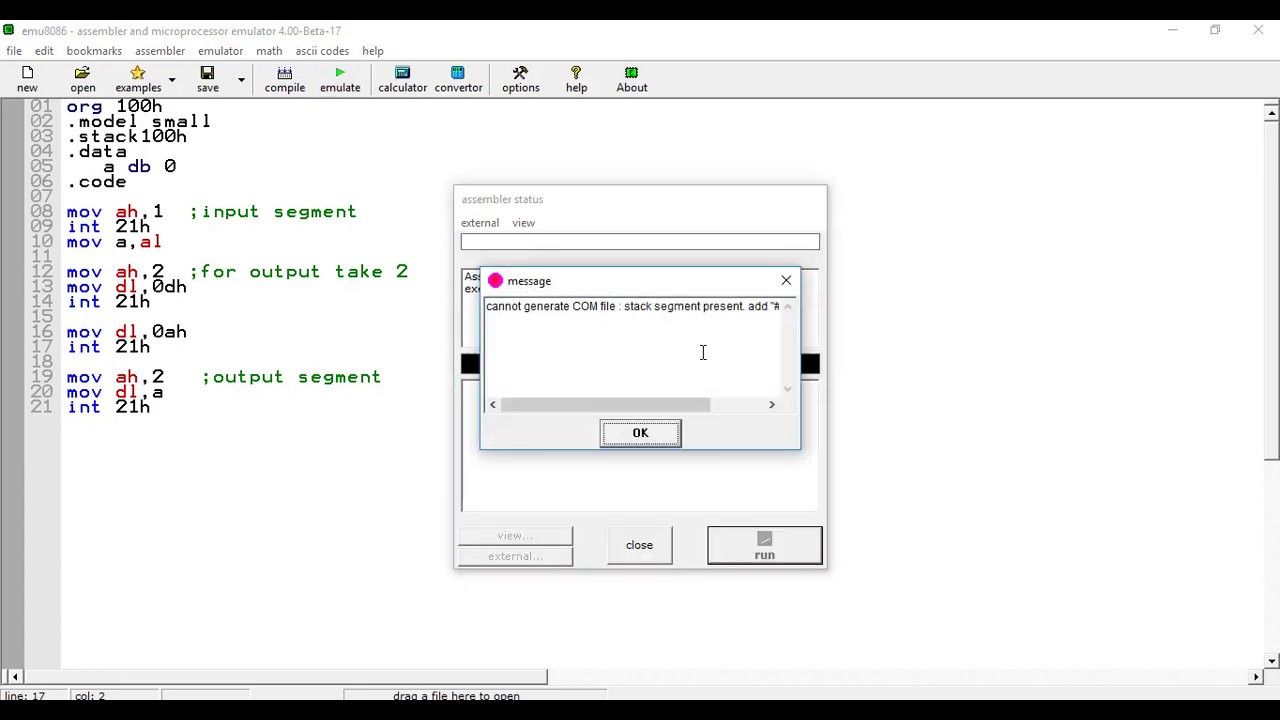The width and height of the screenshot is (1280, 720).
Task: Click close in assembler status window
Action: pyautogui.click(x=639, y=545)
